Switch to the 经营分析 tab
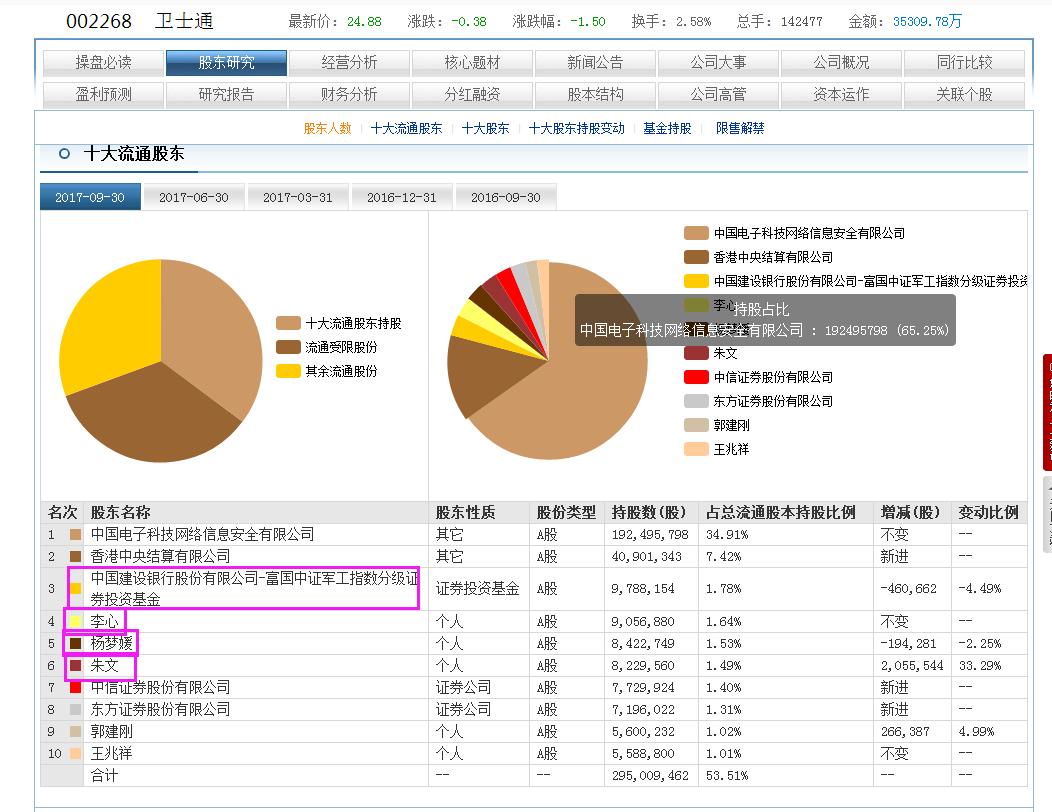Image resolution: width=1052 pixels, height=812 pixels. click(350, 61)
